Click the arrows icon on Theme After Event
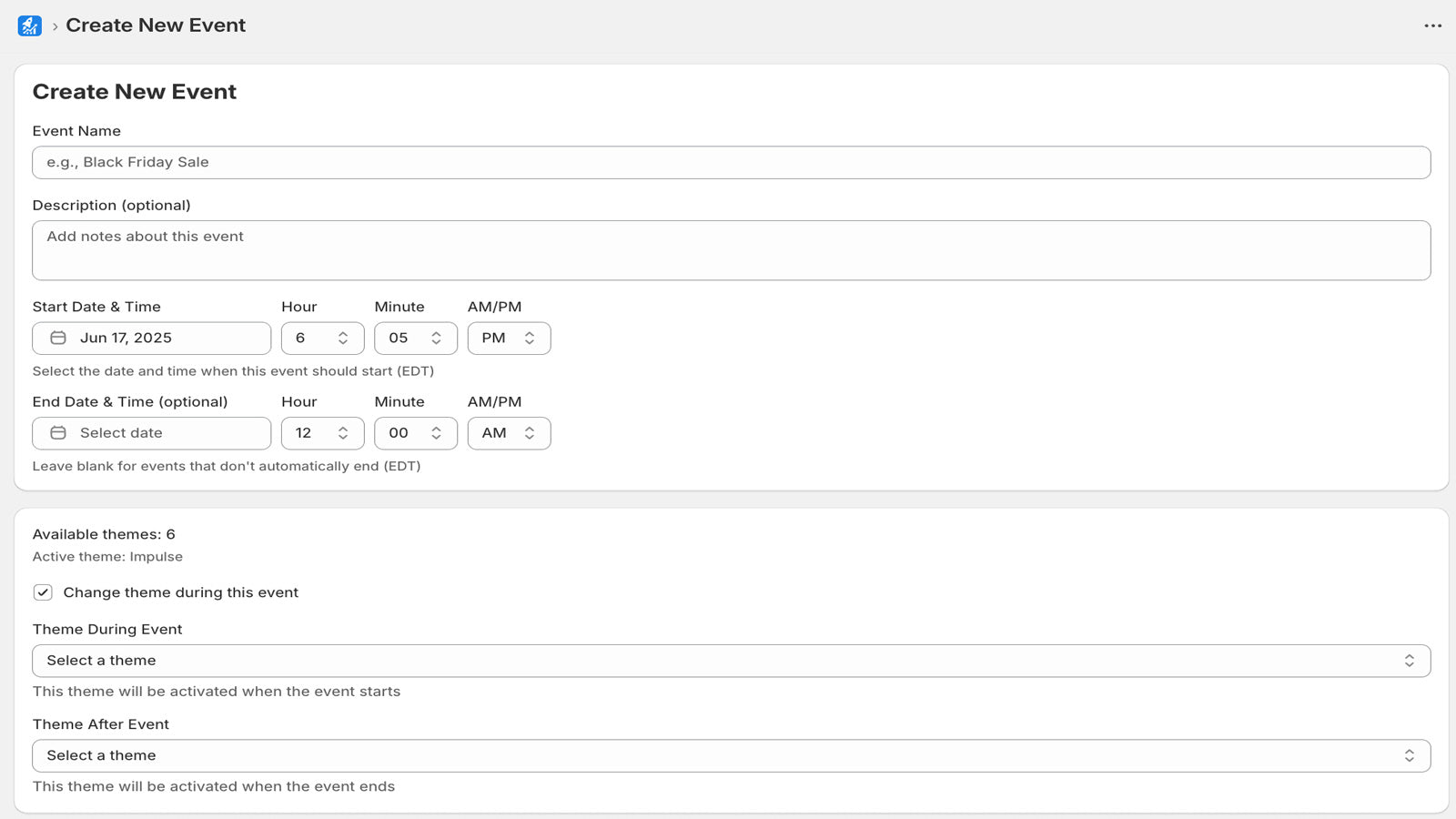This screenshot has height=819, width=1456. pyautogui.click(x=1409, y=755)
